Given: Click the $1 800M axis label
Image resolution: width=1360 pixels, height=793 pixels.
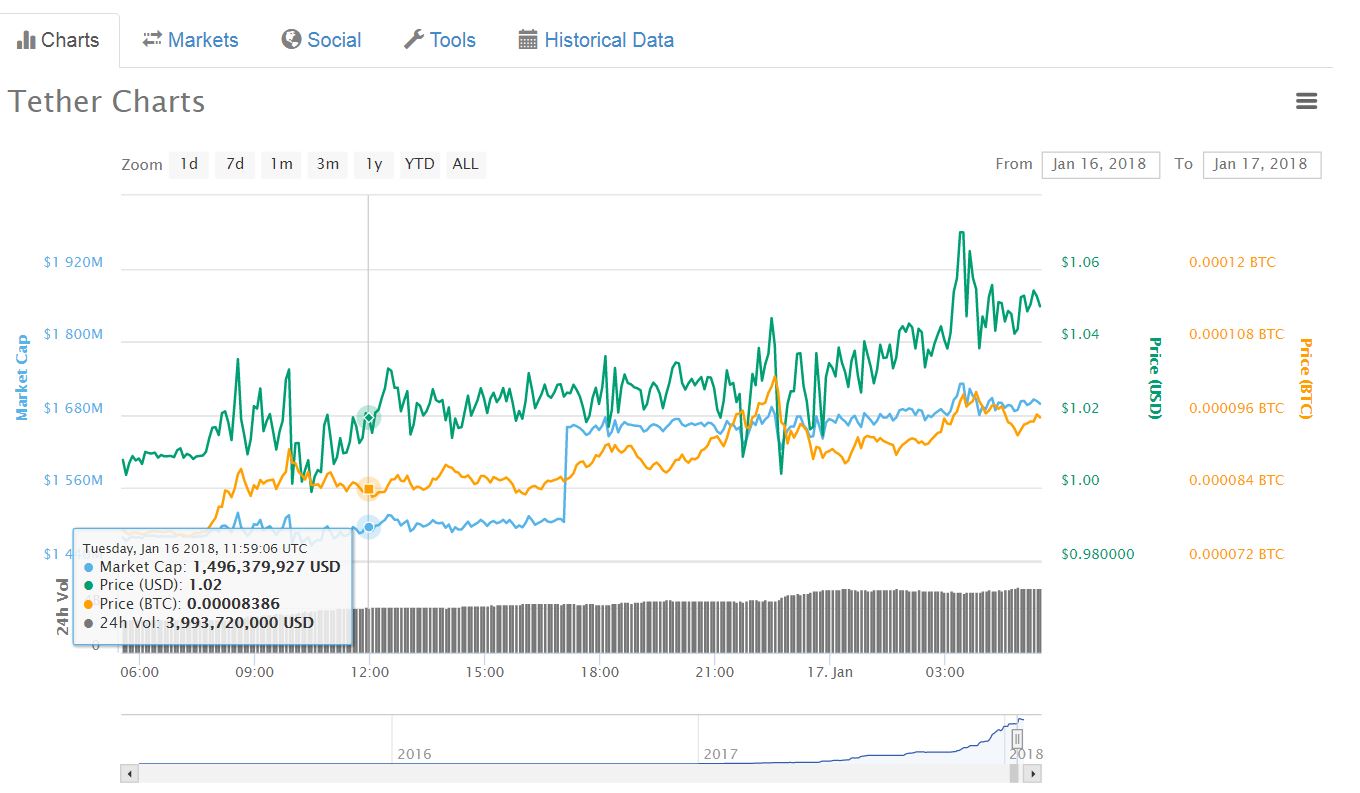Looking at the screenshot, I should coord(73,334).
